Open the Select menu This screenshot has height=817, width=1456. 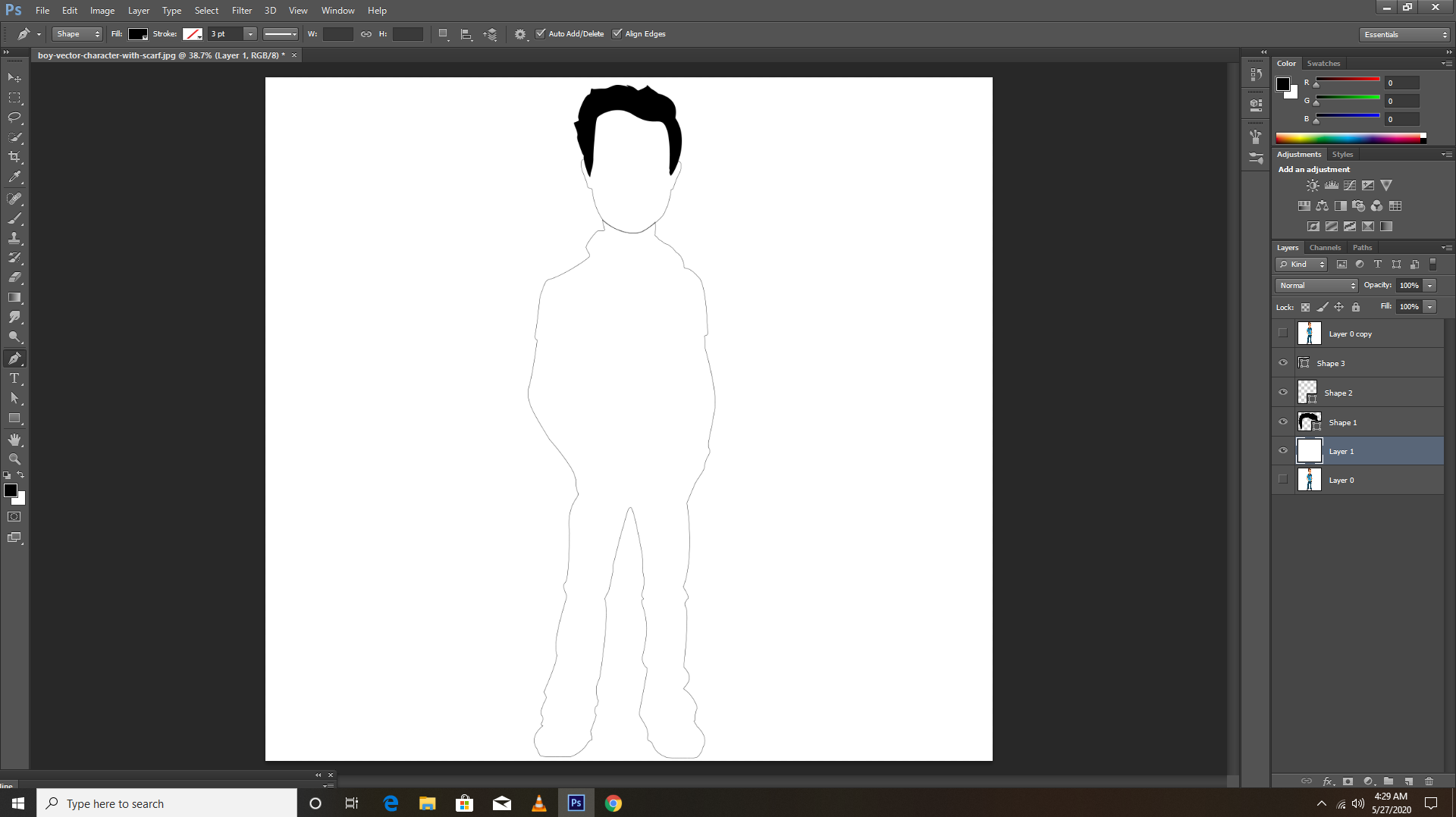pos(206,11)
